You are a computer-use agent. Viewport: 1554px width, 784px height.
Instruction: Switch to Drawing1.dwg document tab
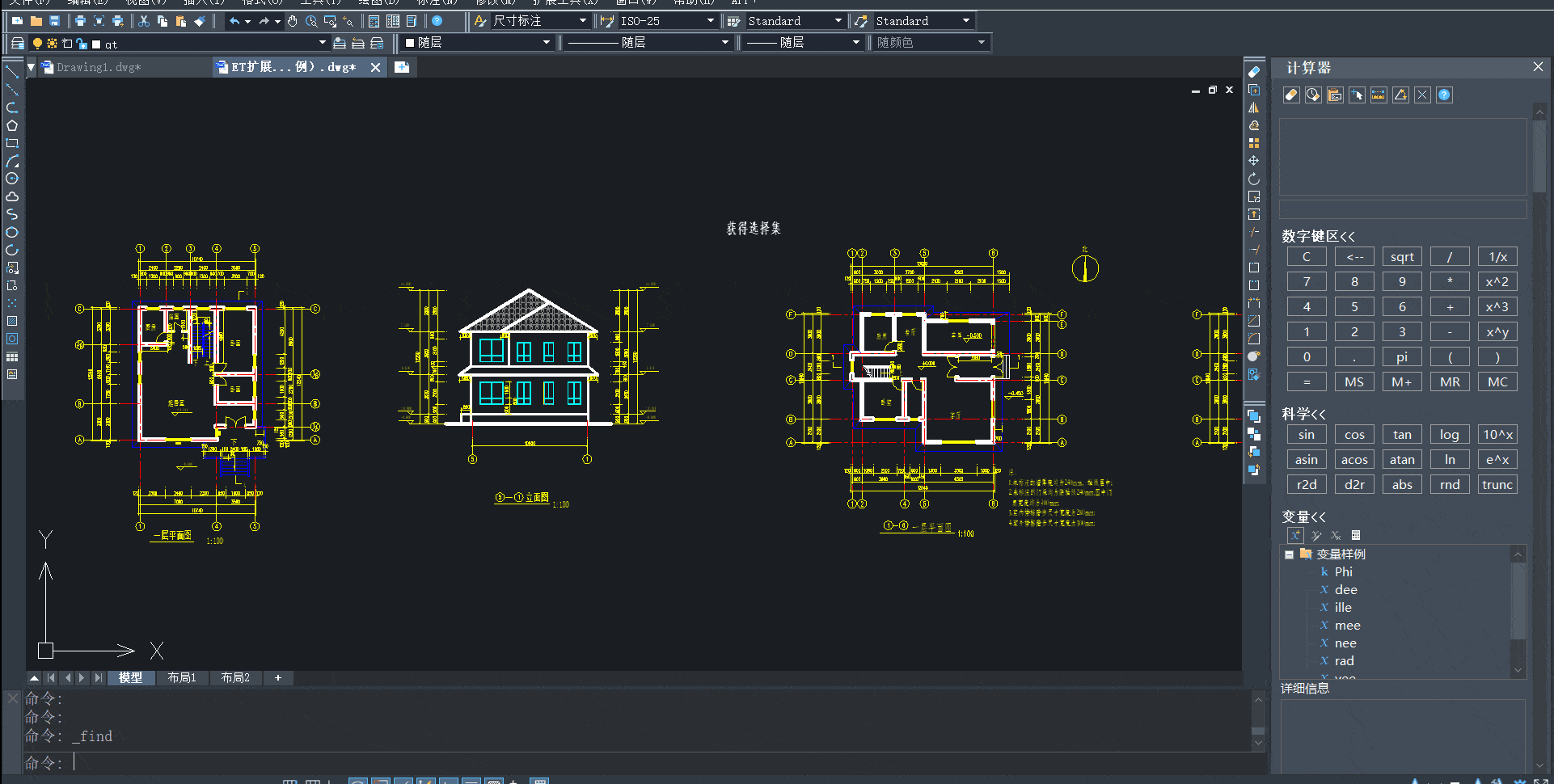pos(99,67)
